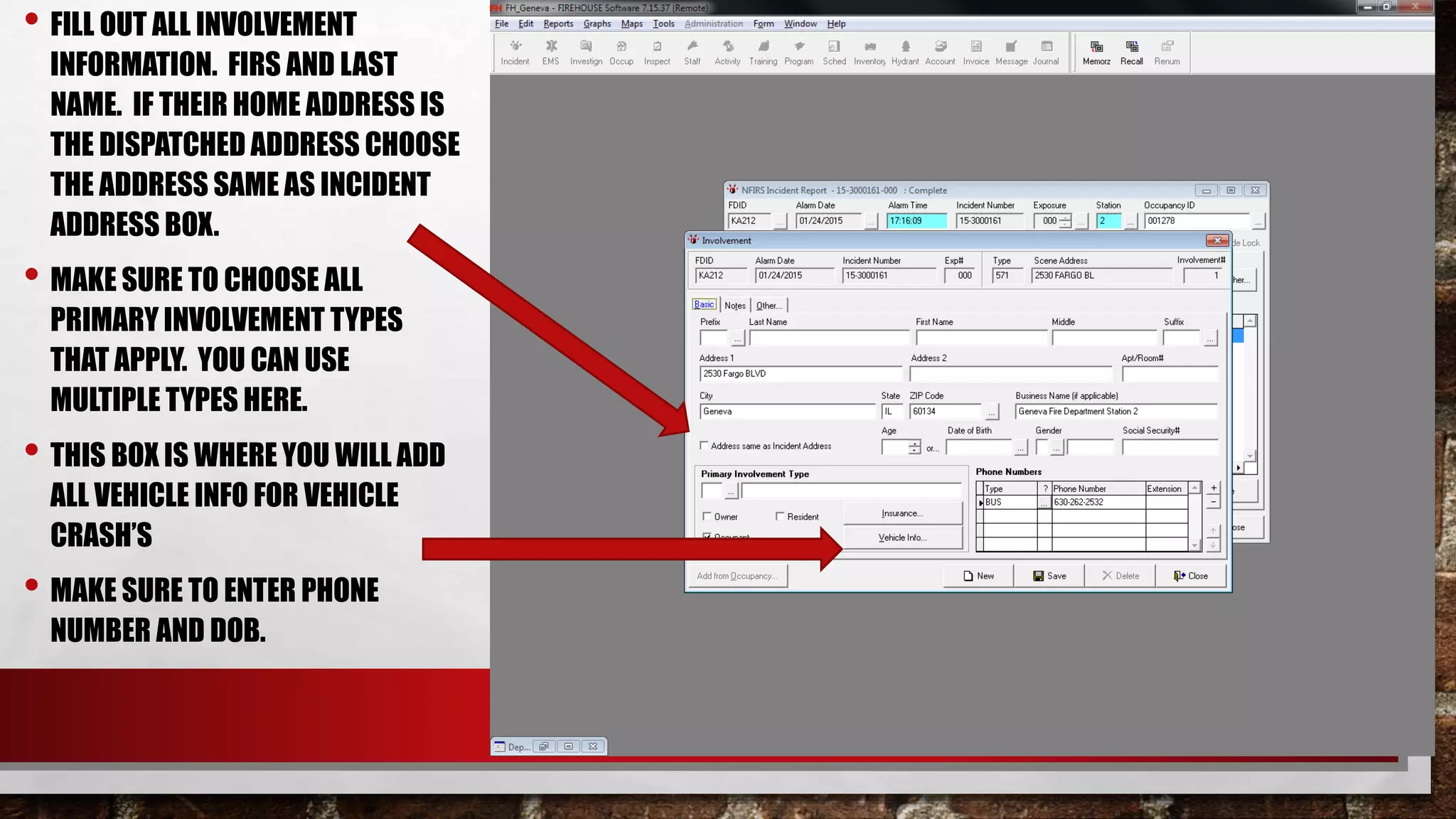1456x819 pixels.
Task: Open ZIP Code lookup ellipsis button
Action: tap(992, 412)
